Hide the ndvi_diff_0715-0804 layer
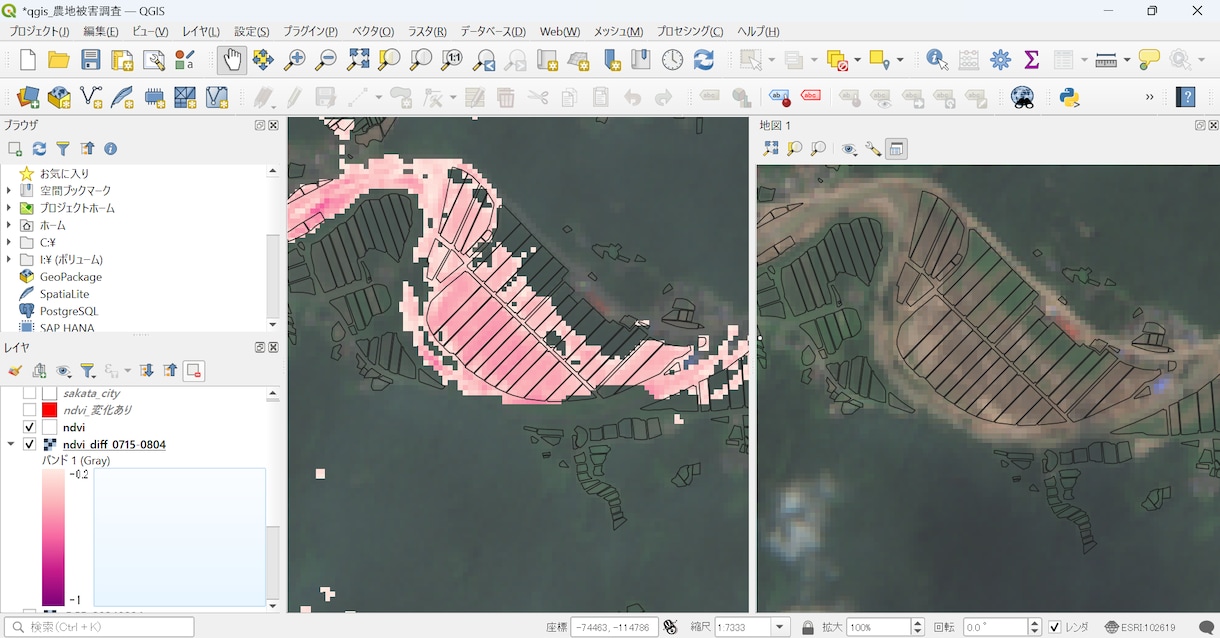 pyautogui.click(x=29, y=444)
